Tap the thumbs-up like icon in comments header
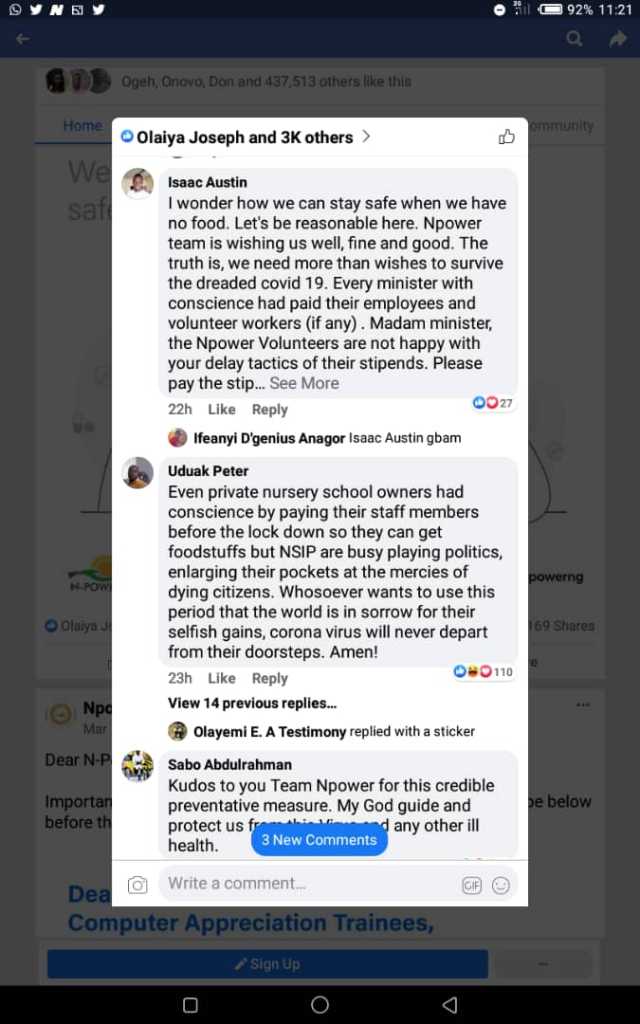The image size is (640, 1024). [507, 136]
